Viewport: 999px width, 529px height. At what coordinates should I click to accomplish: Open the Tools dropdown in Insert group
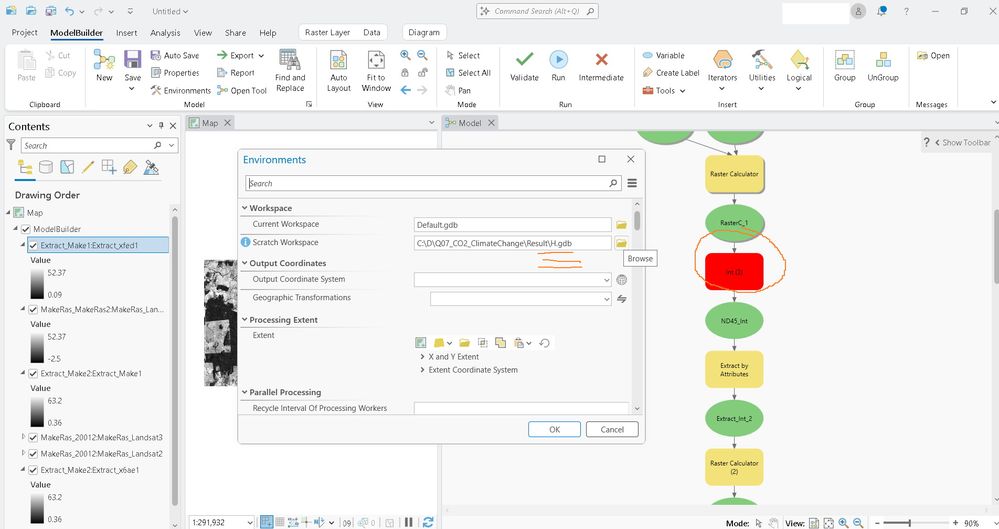point(665,91)
